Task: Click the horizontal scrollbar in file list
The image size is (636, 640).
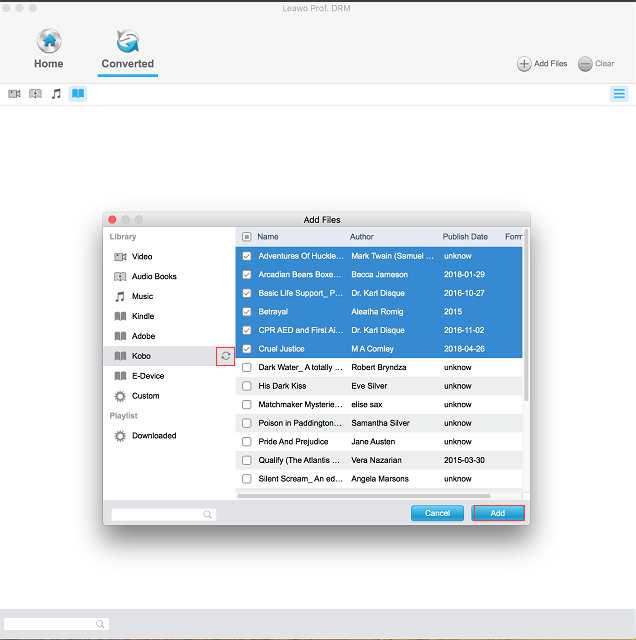Action: tap(364, 496)
